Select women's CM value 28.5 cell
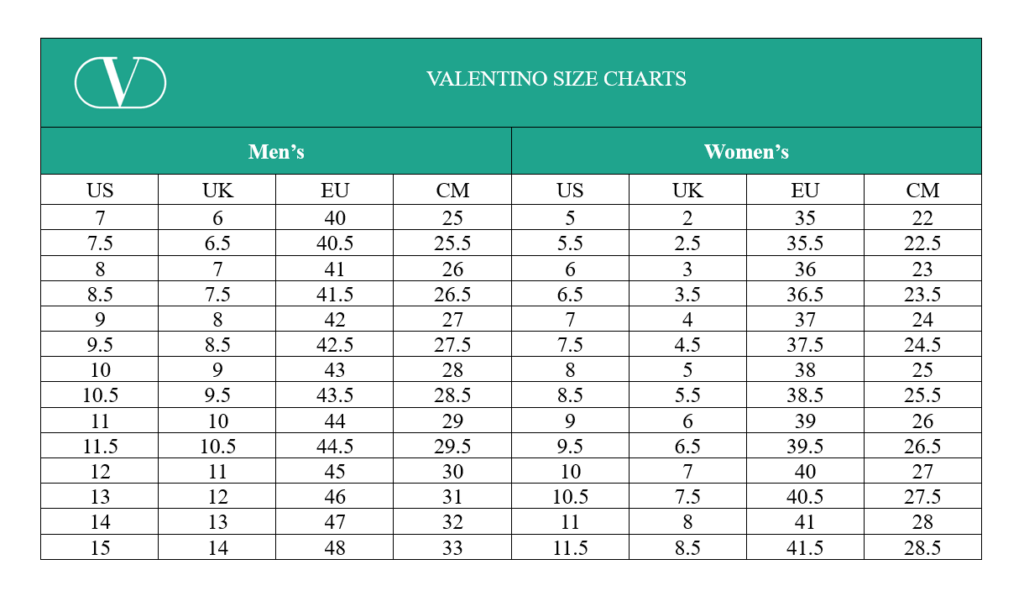The image size is (1024, 596). [923, 547]
